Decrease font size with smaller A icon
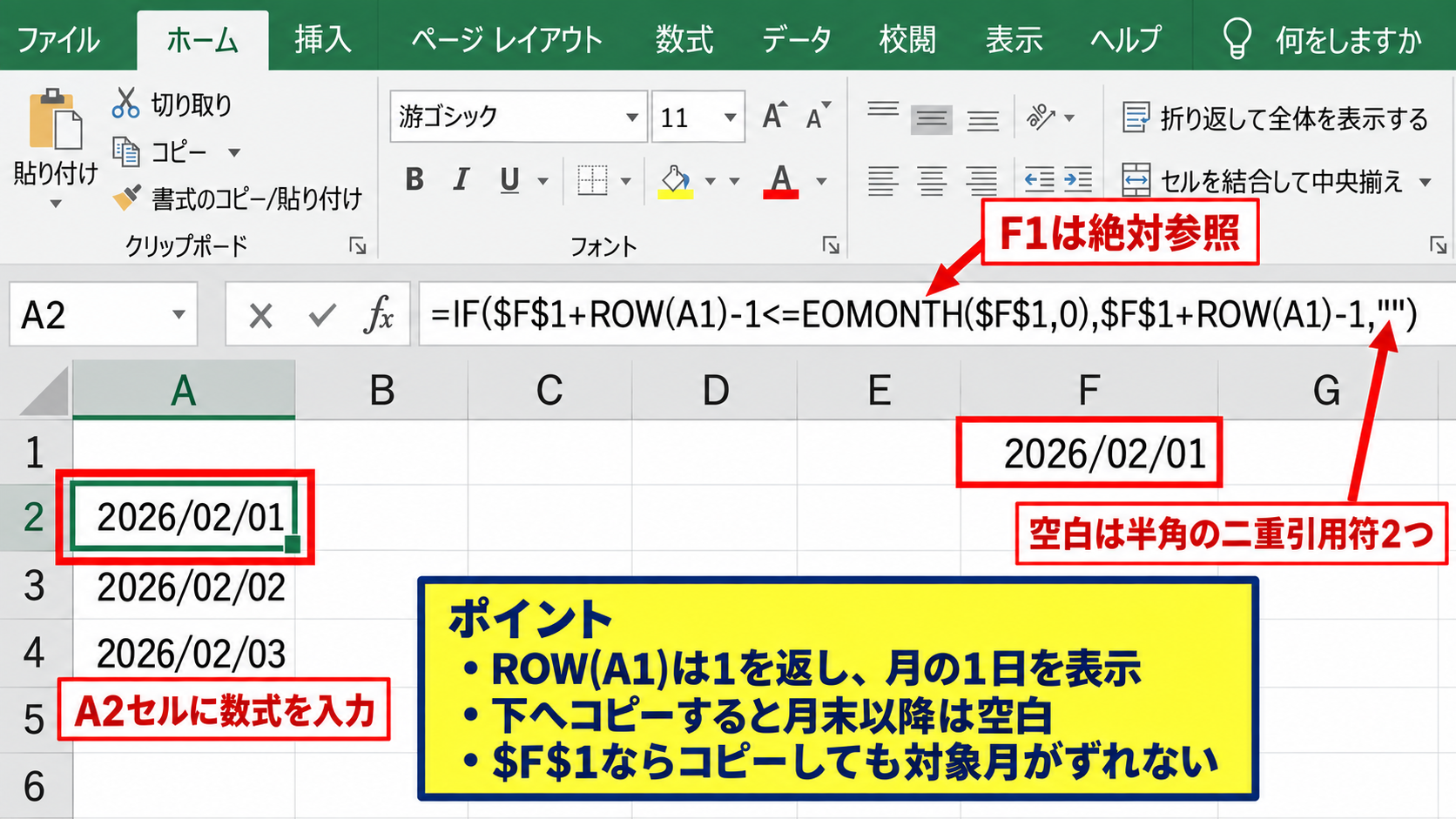Screen dimensions: 1456x819 (818, 116)
